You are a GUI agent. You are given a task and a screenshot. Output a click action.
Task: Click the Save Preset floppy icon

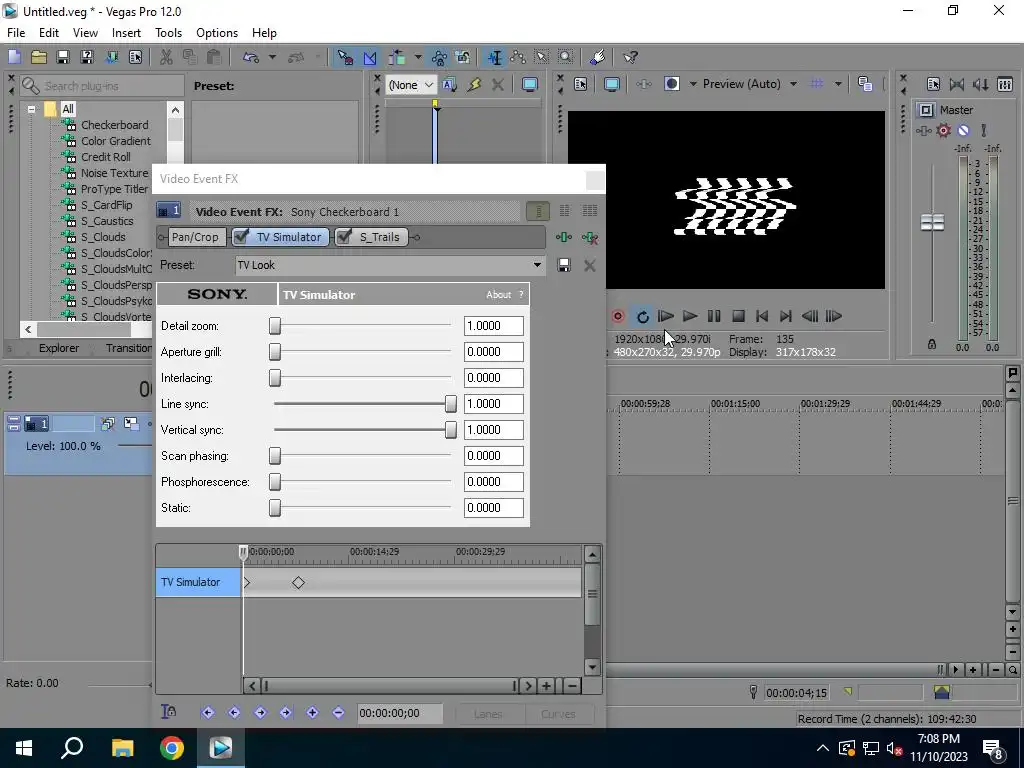[564, 265]
